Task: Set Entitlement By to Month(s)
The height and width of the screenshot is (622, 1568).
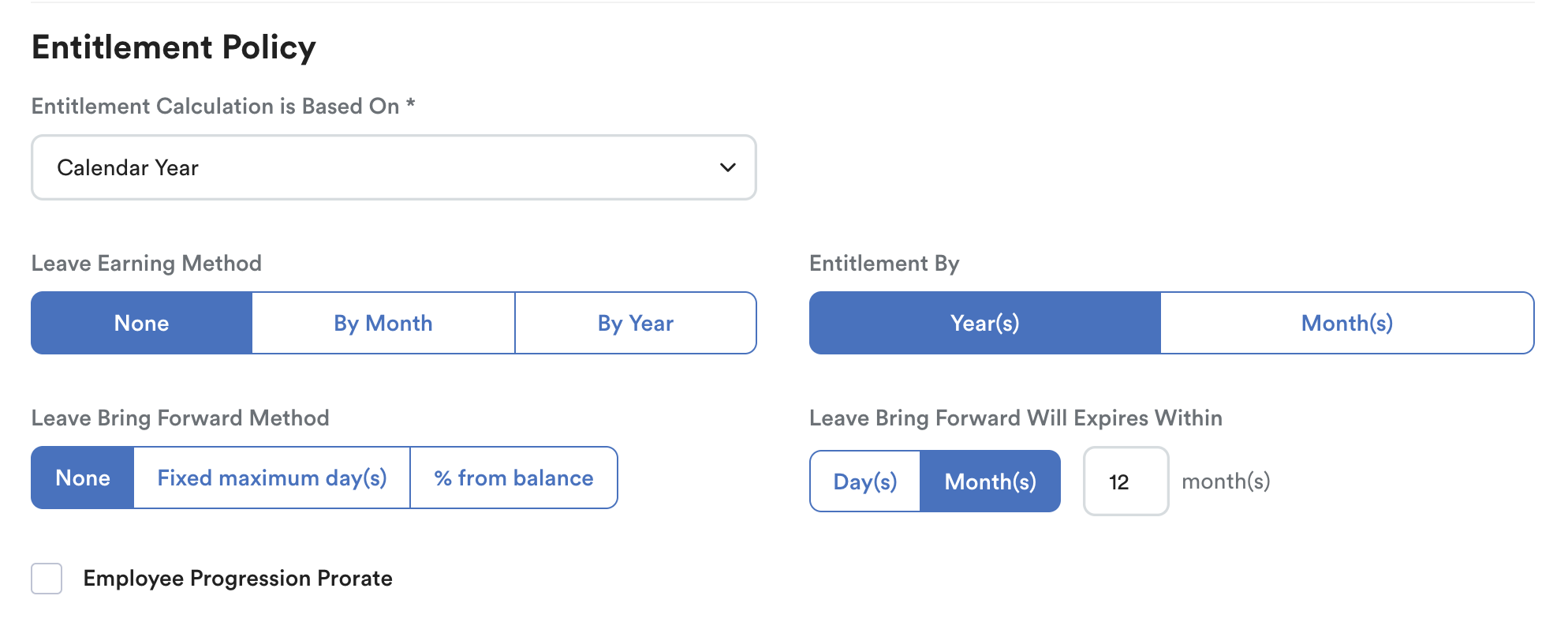Action: 1347,323
